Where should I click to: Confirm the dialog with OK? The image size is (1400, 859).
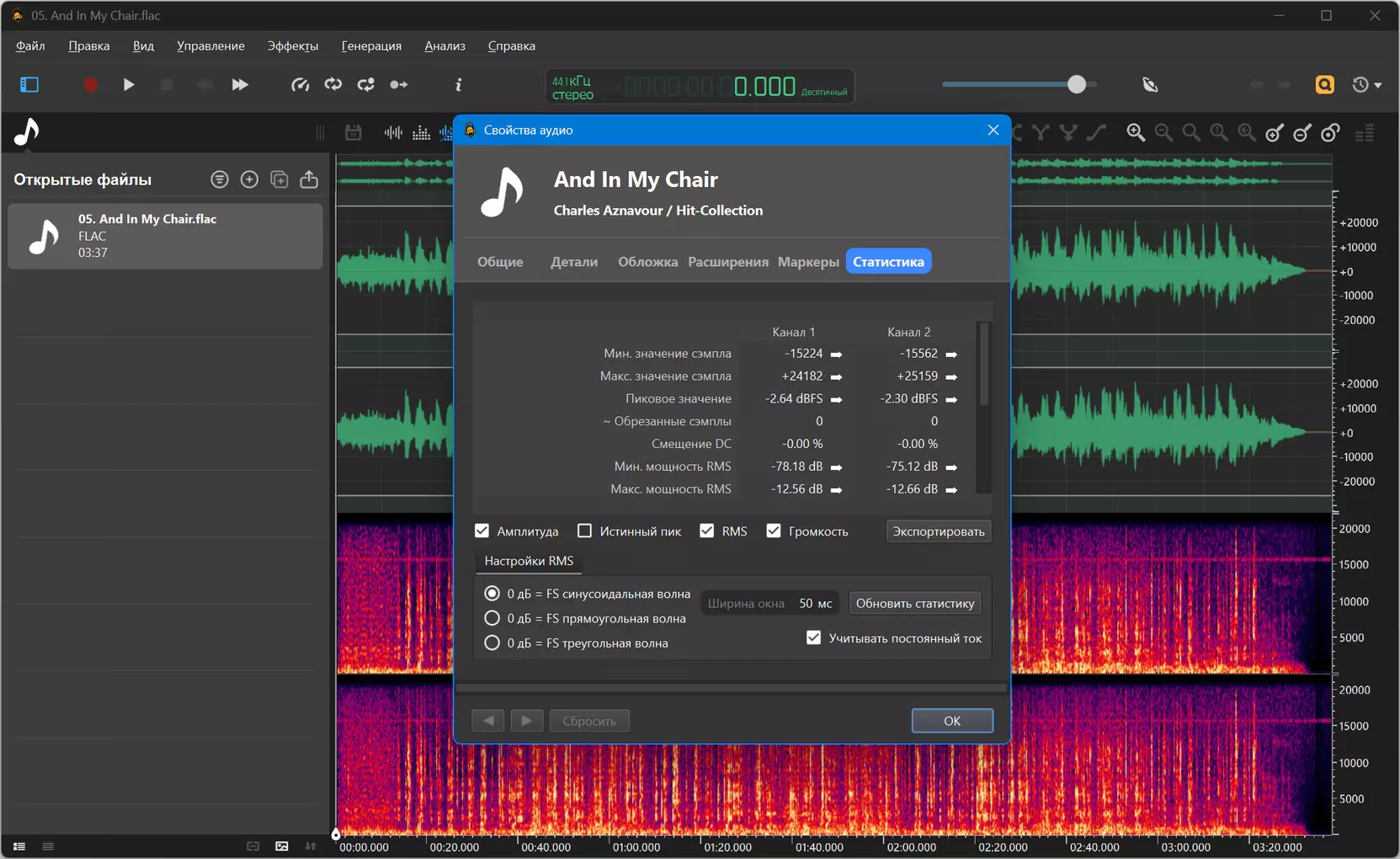click(x=952, y=721)
